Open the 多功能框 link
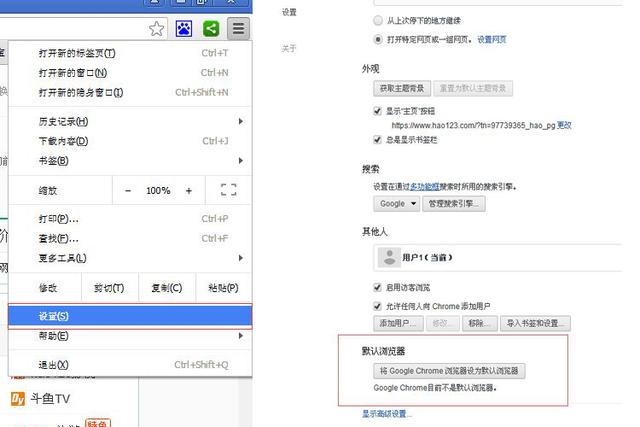 [424, 187]
